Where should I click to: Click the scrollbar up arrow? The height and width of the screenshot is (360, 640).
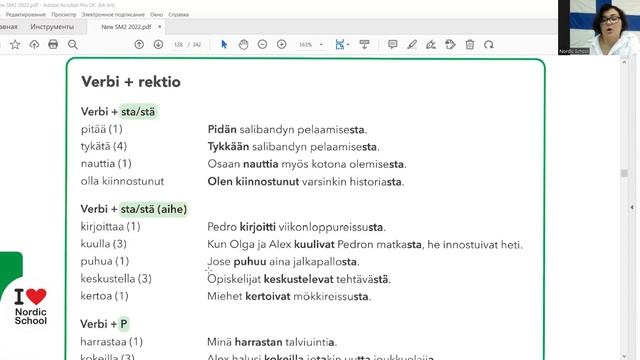coord(624,62)
